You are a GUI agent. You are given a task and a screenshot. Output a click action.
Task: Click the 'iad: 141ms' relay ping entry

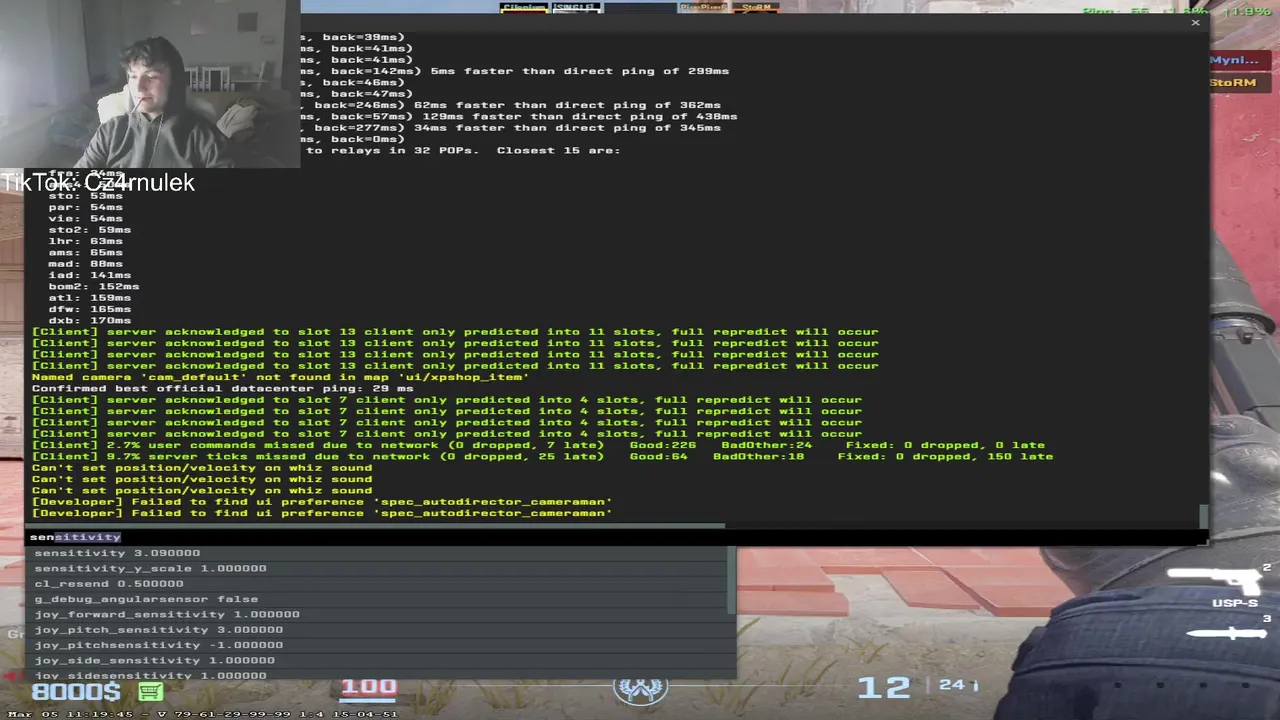click(x=89, y=275)
